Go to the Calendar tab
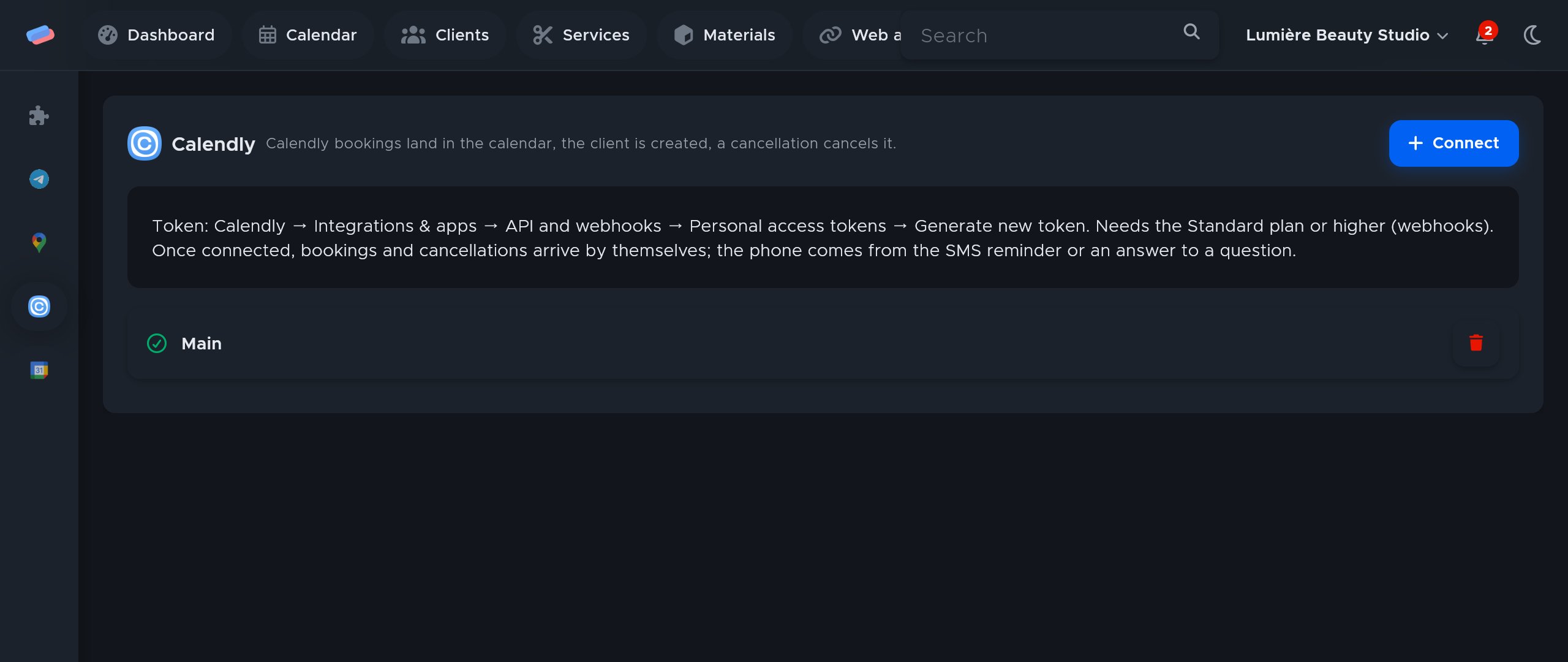The height and width of the screenshot is (662, 1568). point(307,35)
